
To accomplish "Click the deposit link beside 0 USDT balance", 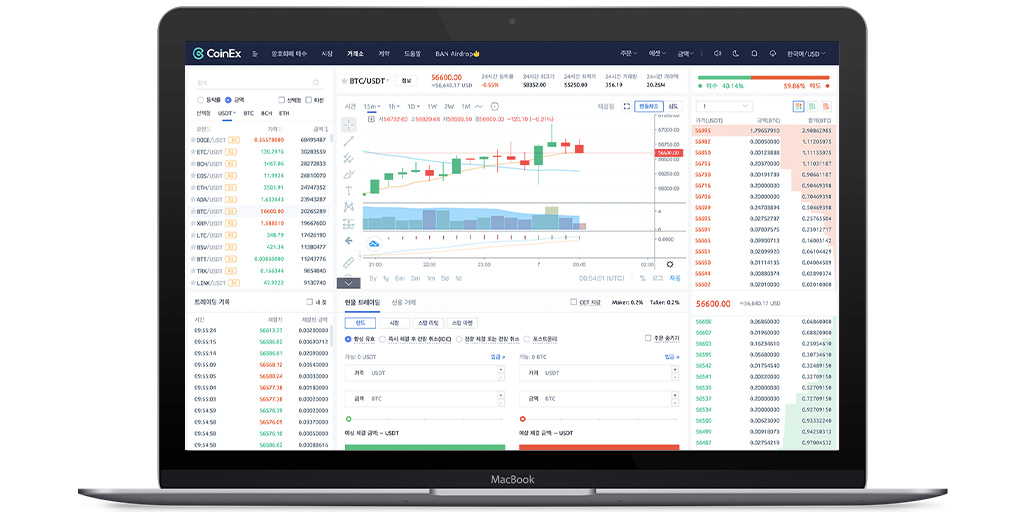I will 498,357.
